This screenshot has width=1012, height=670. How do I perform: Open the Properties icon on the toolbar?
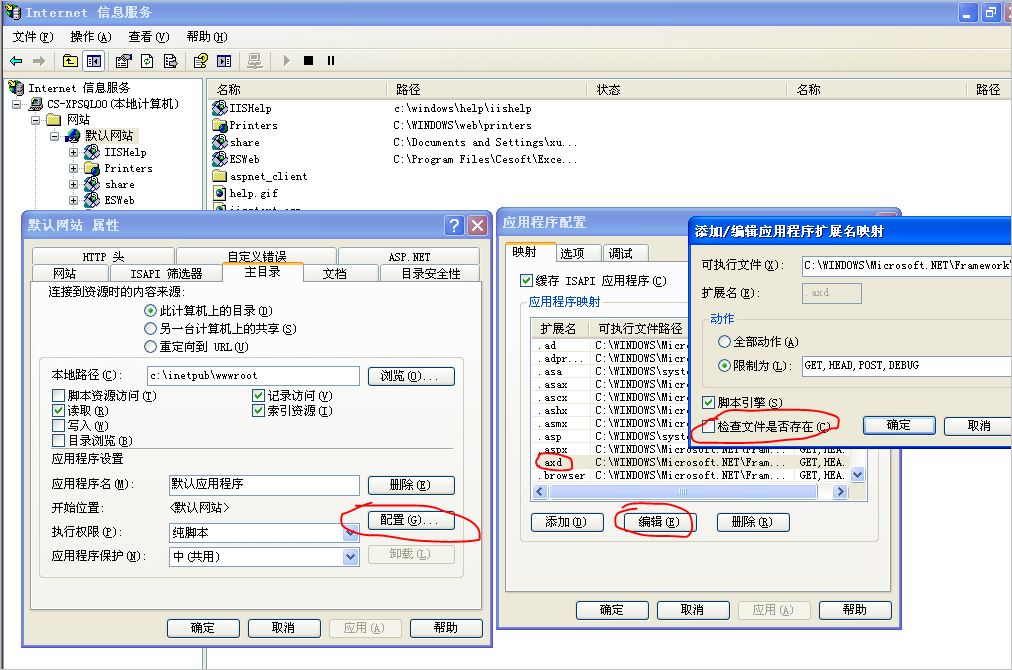click(x=122, y=60)
